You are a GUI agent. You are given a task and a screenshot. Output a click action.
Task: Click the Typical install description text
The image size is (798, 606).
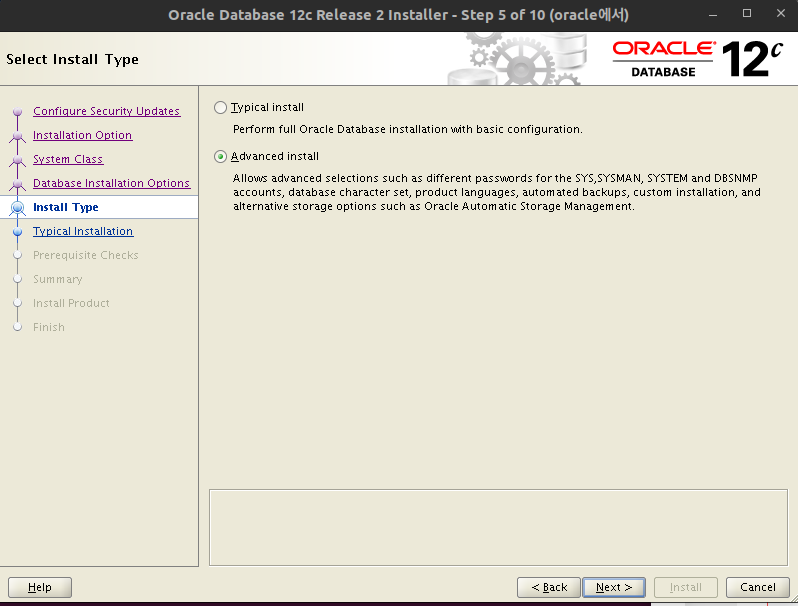pos(408,129)
